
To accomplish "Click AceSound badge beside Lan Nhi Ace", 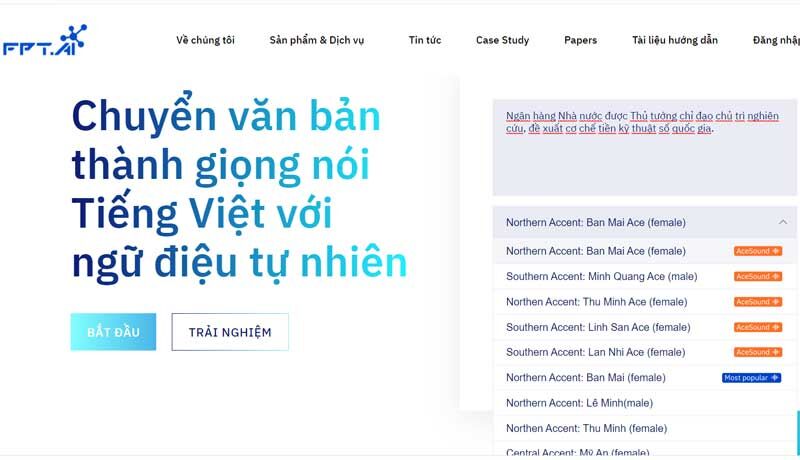I will (758, 352).
